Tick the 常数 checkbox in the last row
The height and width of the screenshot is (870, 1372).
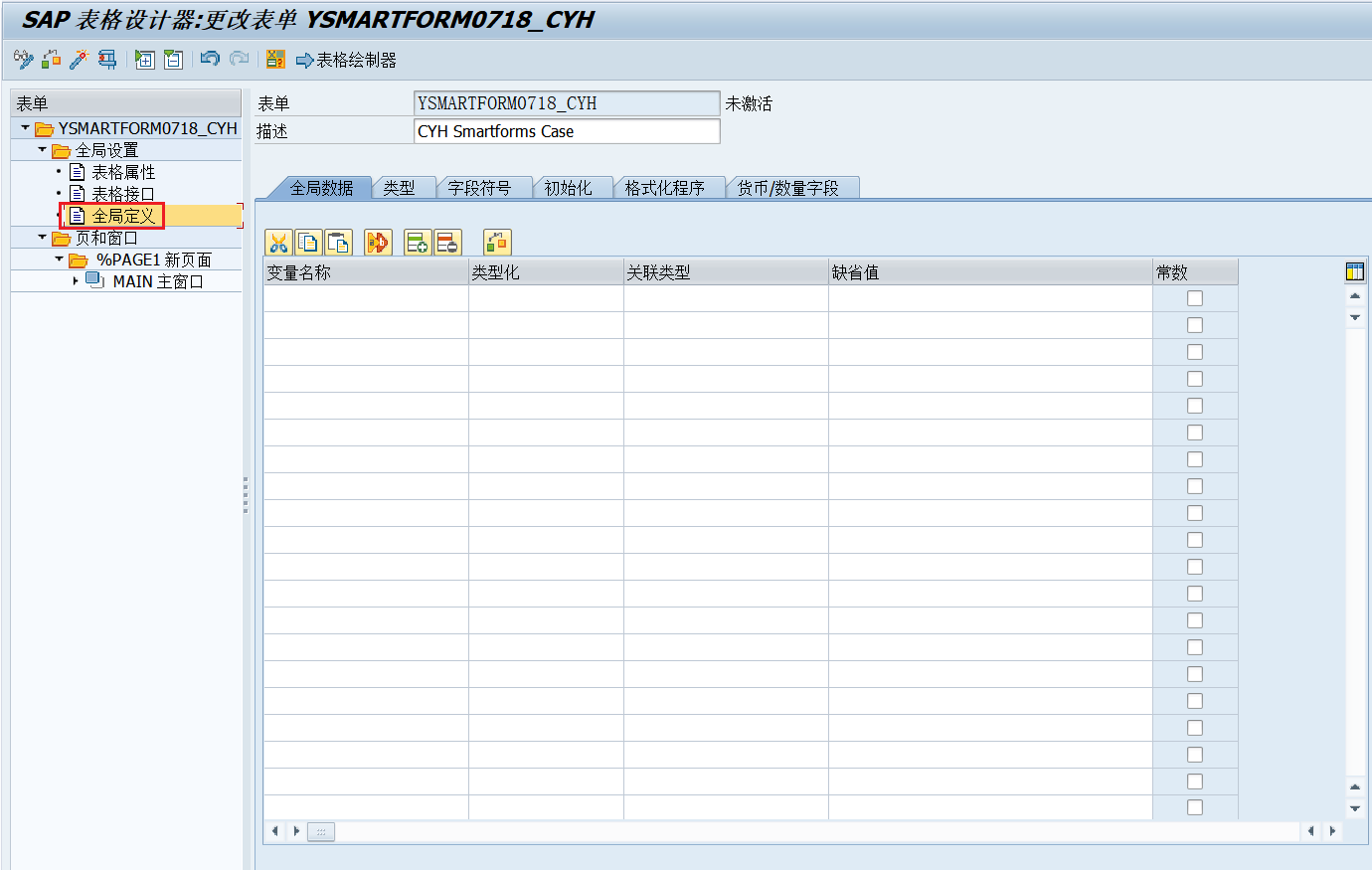pyautogui.click(x=1195, y=807)
